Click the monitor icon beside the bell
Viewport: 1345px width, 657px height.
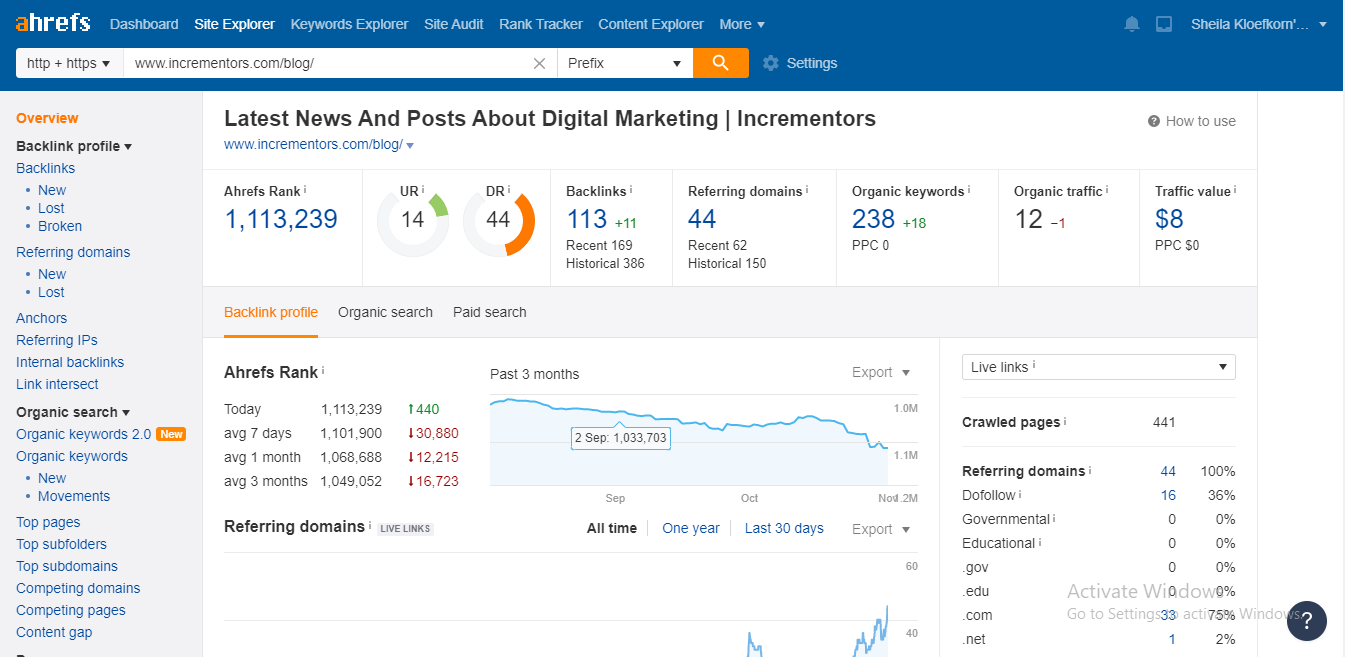(x=1163, y=24)
